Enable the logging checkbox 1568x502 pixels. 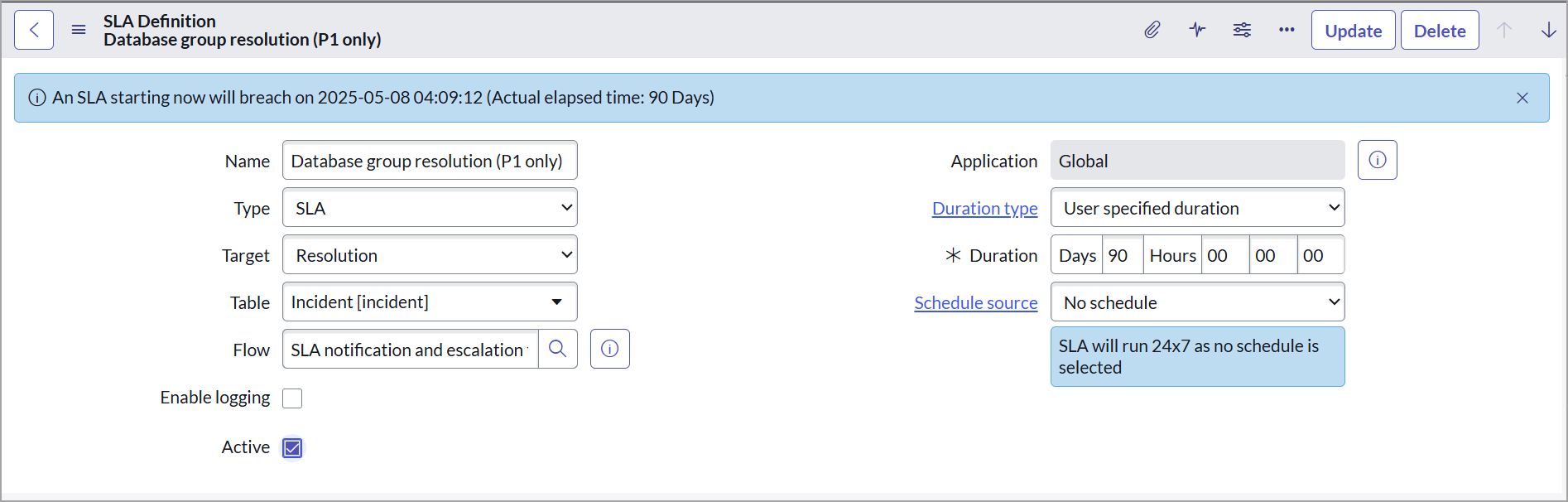pyautogui.click(x=292, y=398)
